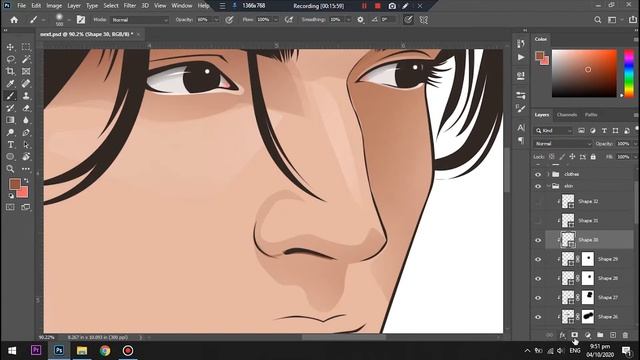
Task: Show the Shape 32 layer
Action: point(538,202)
